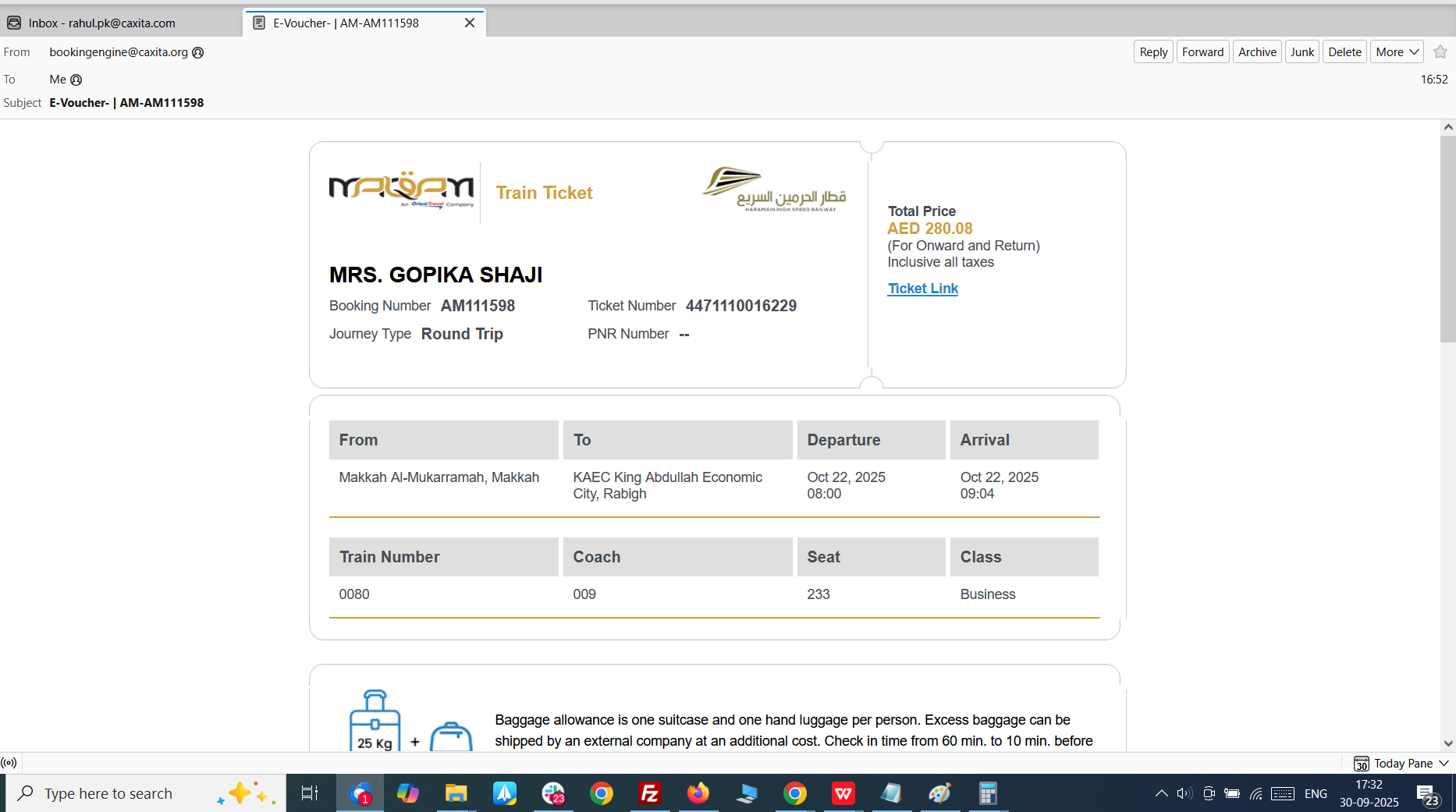
Task: Click the Reply button
Action: [1153, 52]
